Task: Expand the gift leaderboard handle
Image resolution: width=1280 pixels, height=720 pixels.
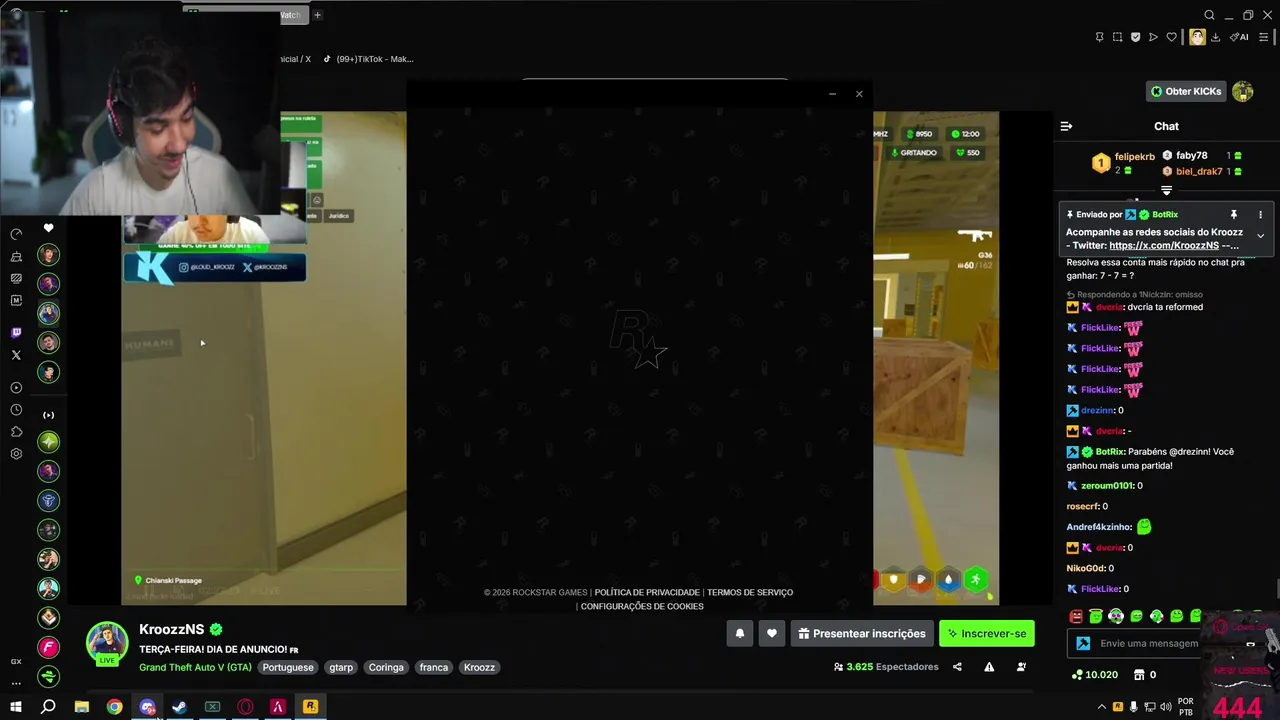Action: [1166, 190]
